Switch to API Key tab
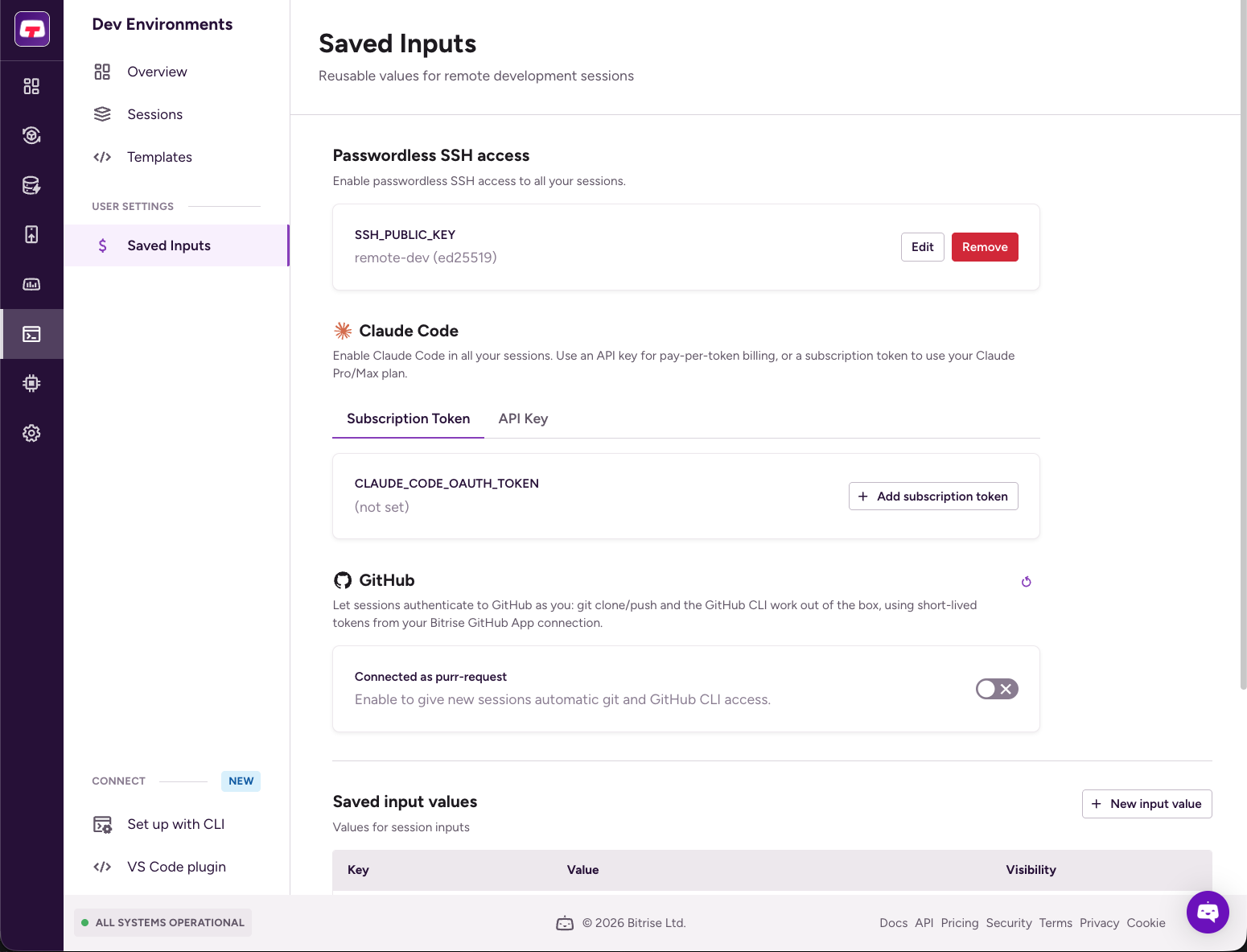 (523, 418)
